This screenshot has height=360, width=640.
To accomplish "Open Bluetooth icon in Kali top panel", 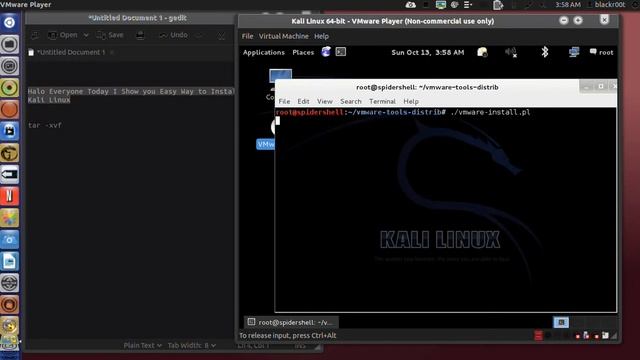I will click(544, 52).
